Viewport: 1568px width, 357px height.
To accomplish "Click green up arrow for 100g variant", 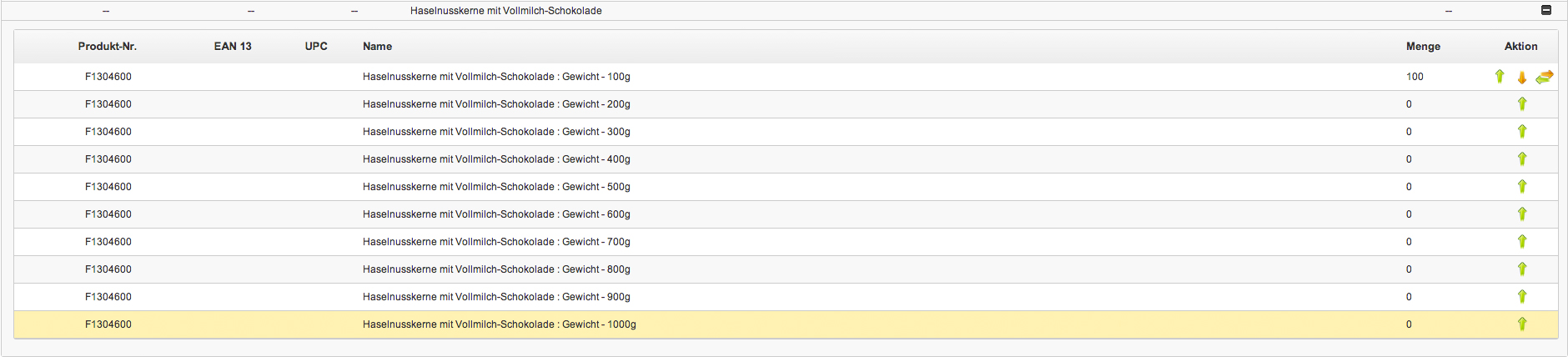I will pyautogui.click(x=1500, y=77).
